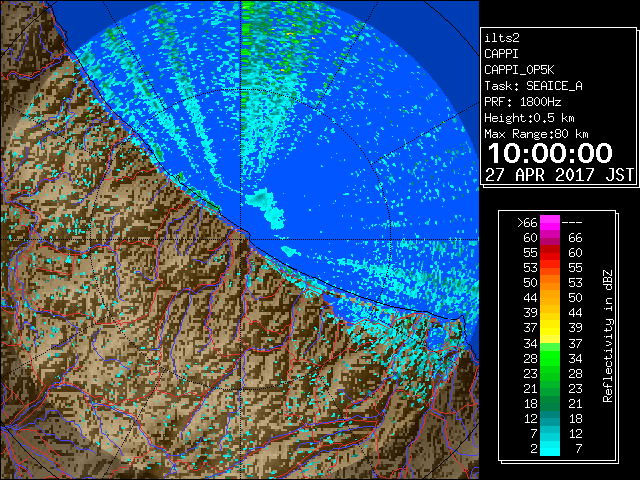
Task: Click the orange 44–50 dBZ band
Action: [550, 298]
